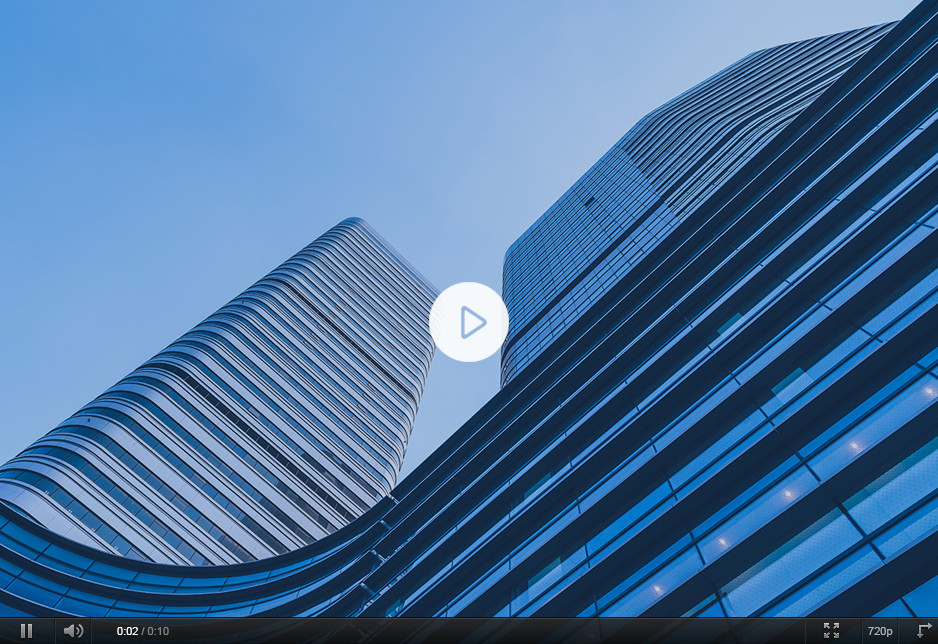
Task: Enter fullscreen with the expand arrows icon
Action: (x=831, y=631)
